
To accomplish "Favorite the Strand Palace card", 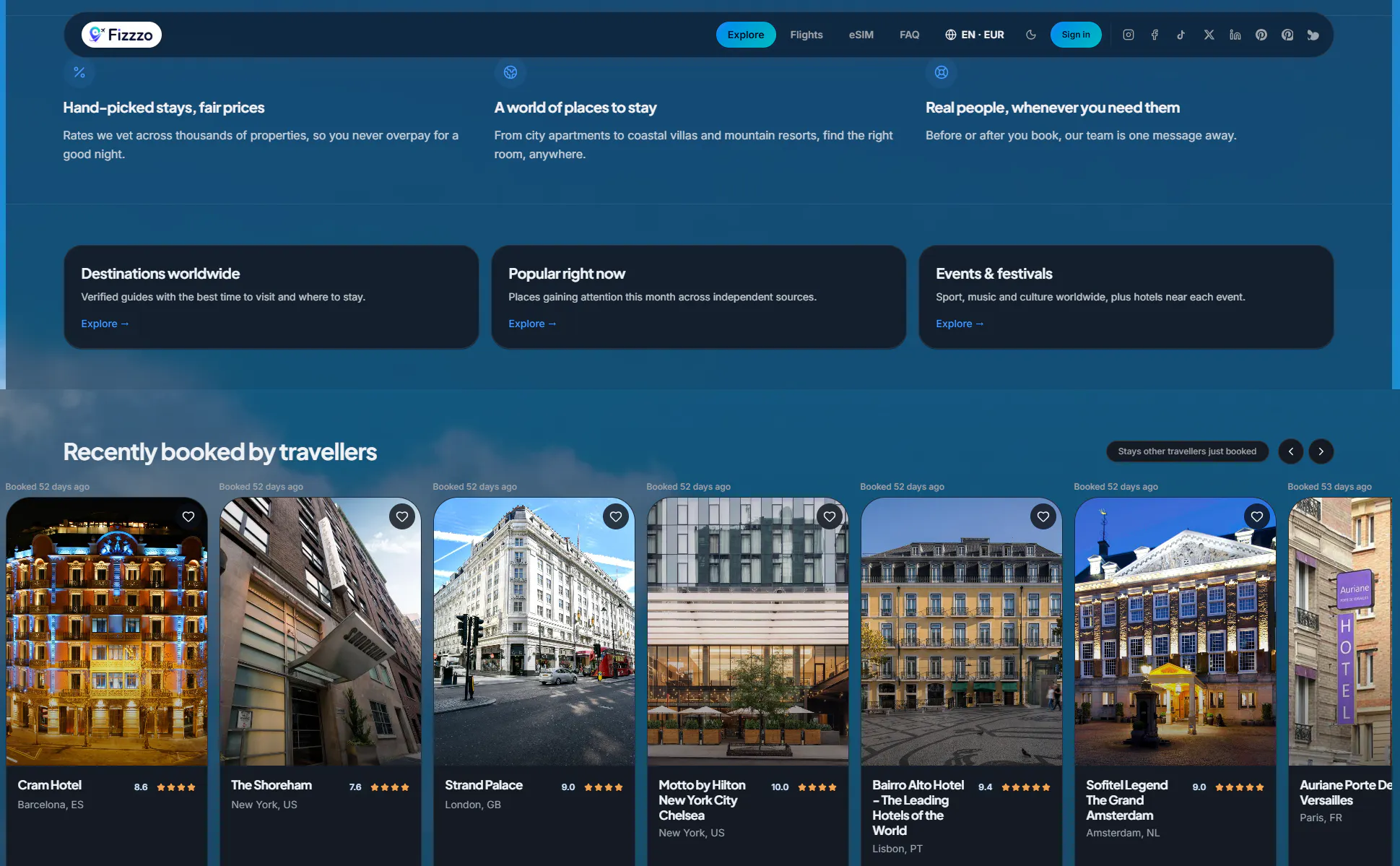I will point(615,516).
